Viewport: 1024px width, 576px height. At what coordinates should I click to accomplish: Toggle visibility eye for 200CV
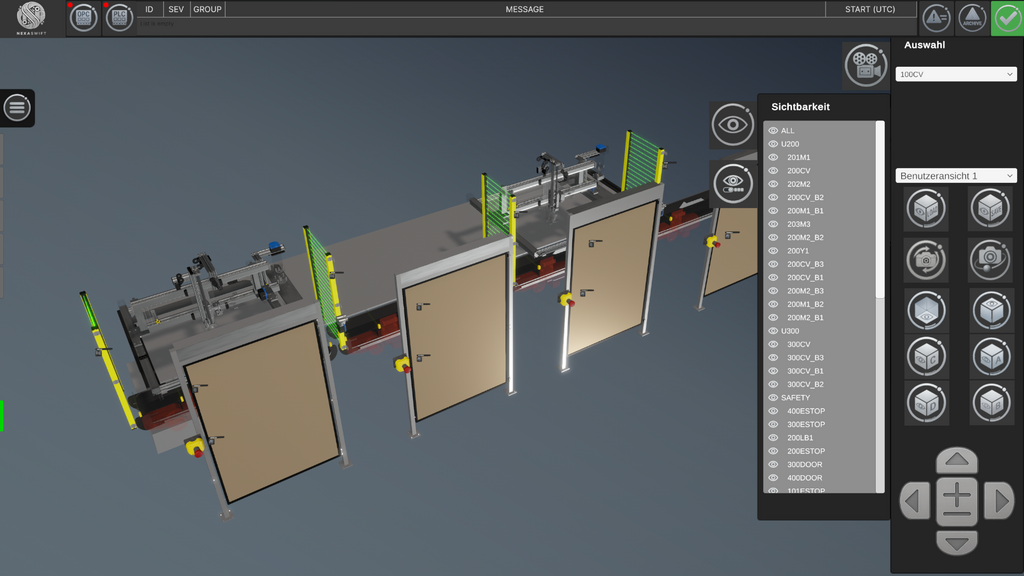tap(773, 170)
